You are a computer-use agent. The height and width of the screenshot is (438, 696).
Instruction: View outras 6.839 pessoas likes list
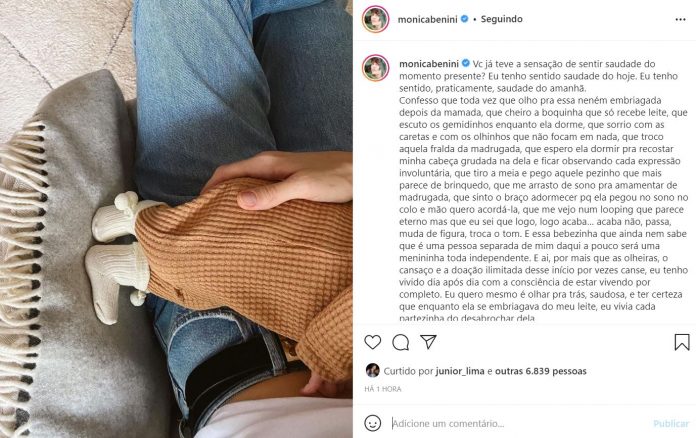point(541,371)
